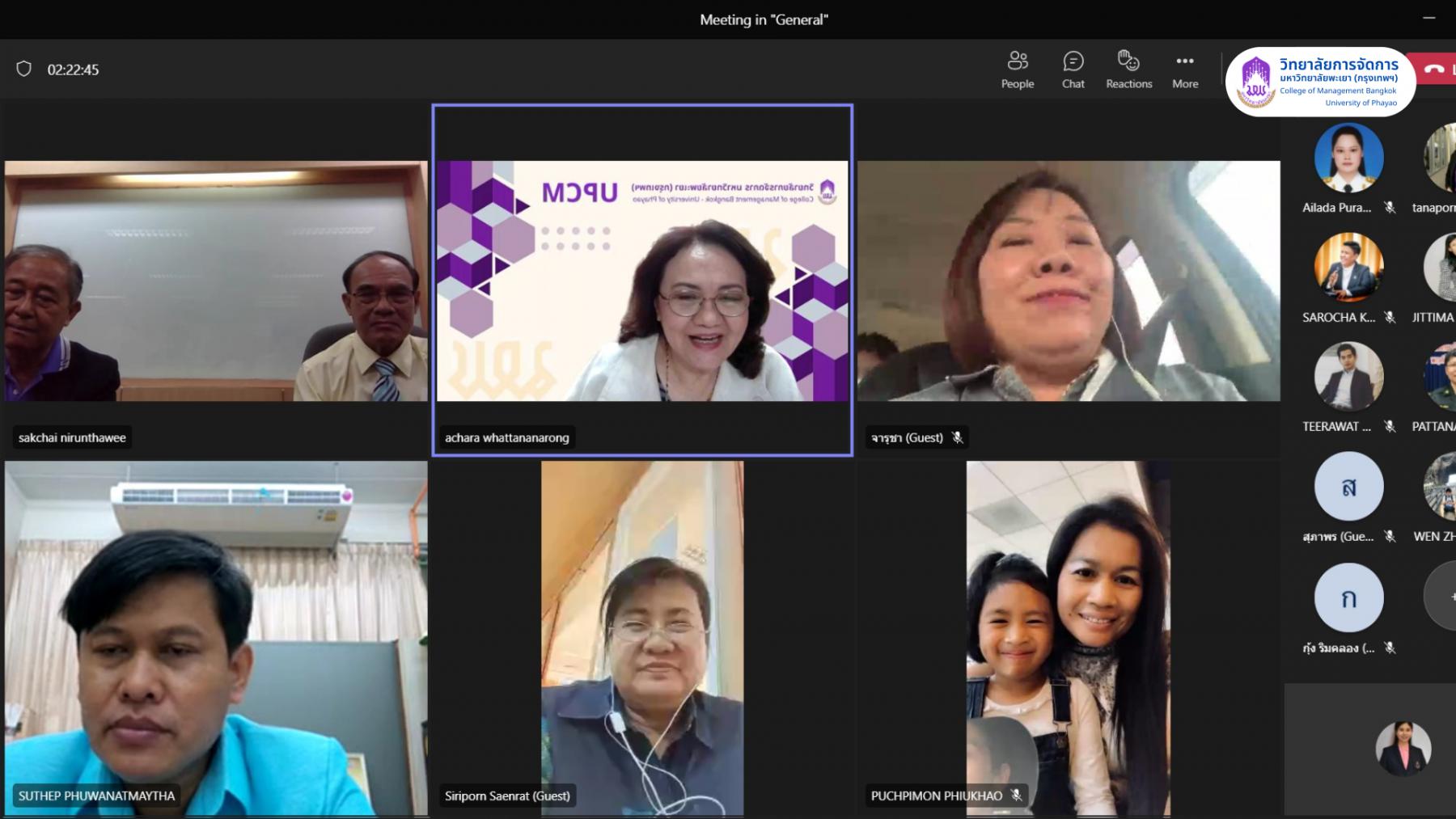Click the Meeting in "General" title
1456x819 pixels.
click(764, 19)
